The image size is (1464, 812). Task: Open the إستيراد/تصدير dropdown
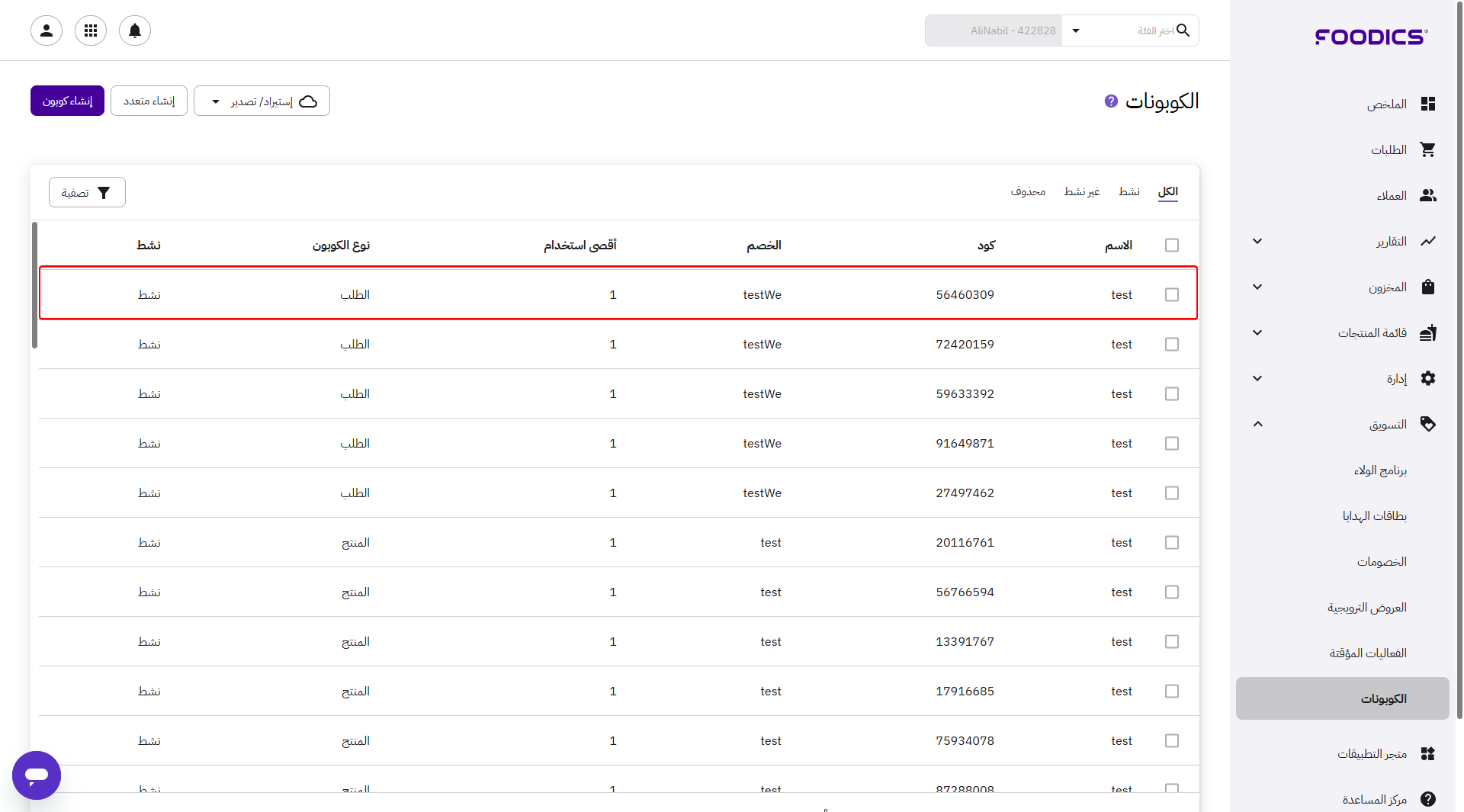262,101
